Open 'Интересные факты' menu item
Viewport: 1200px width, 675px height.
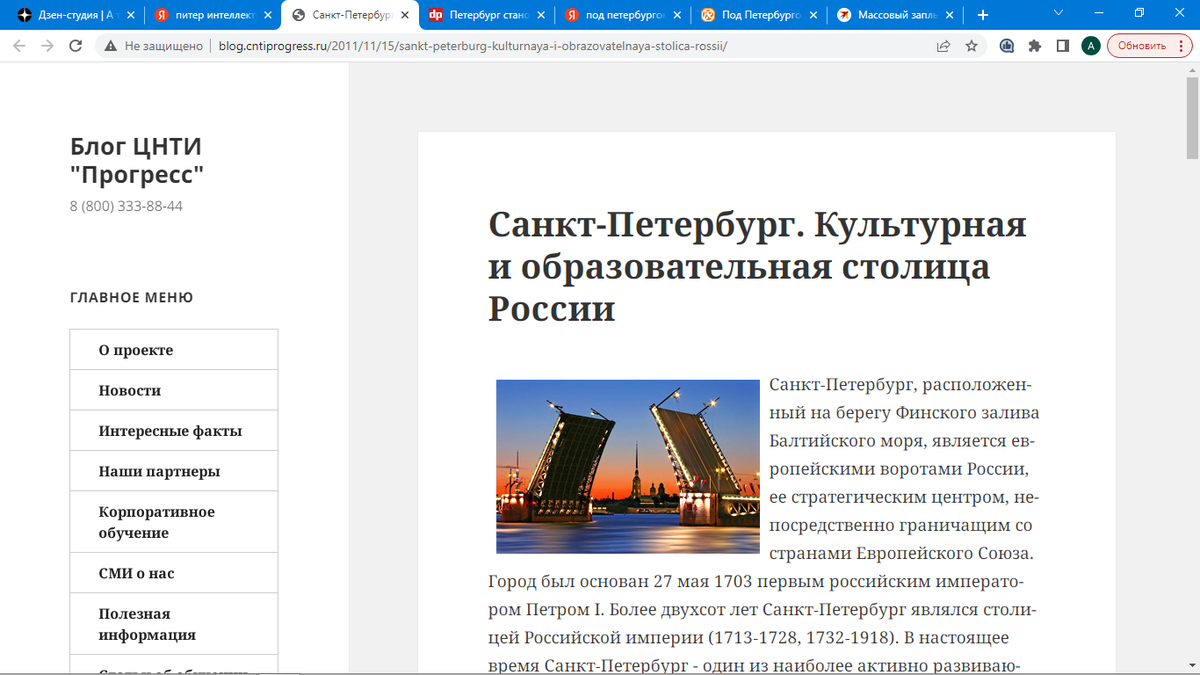click(174, 431)
